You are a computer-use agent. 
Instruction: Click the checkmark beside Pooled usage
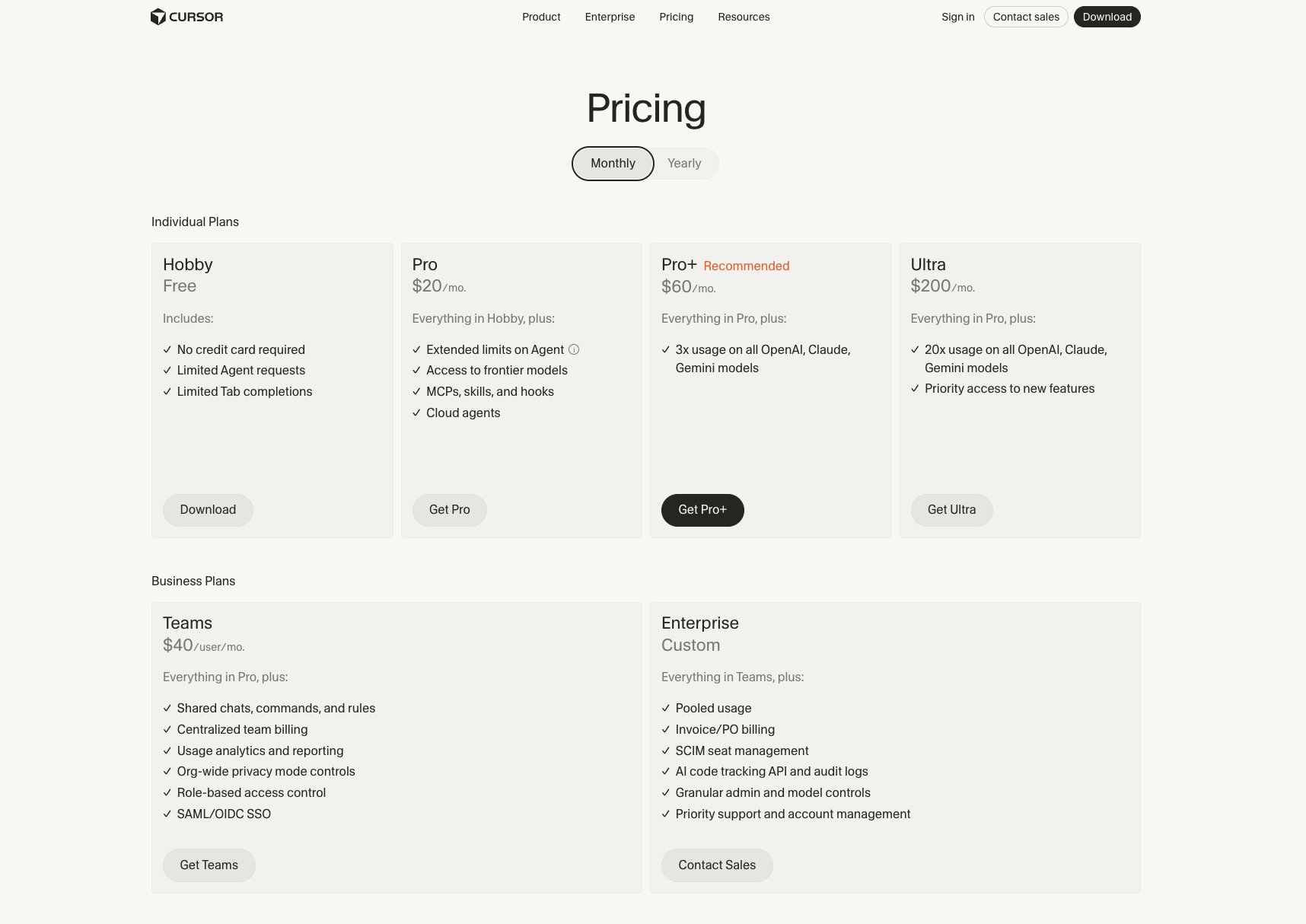[x=665, y=708]
